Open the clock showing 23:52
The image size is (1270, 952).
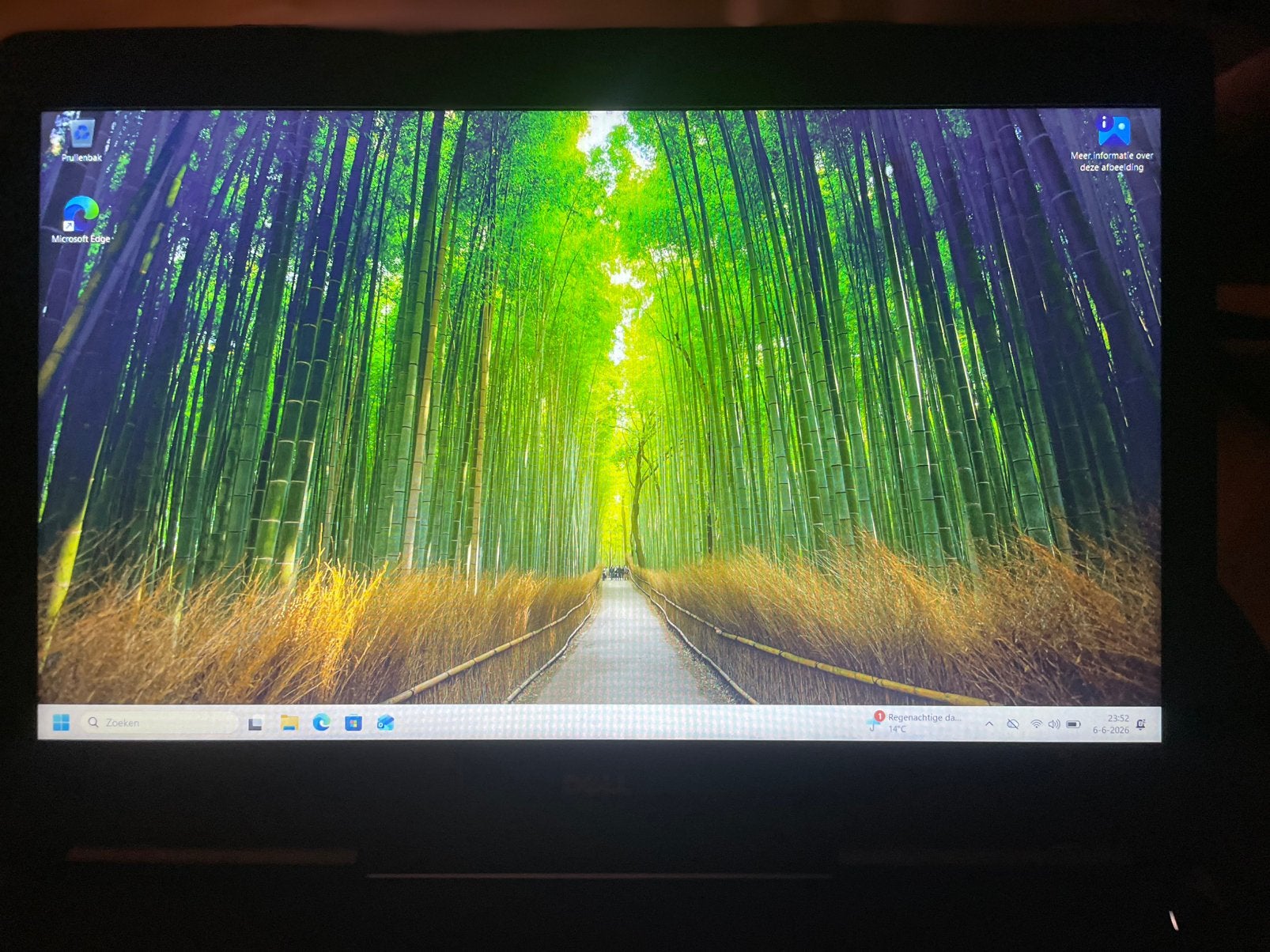1110,724
